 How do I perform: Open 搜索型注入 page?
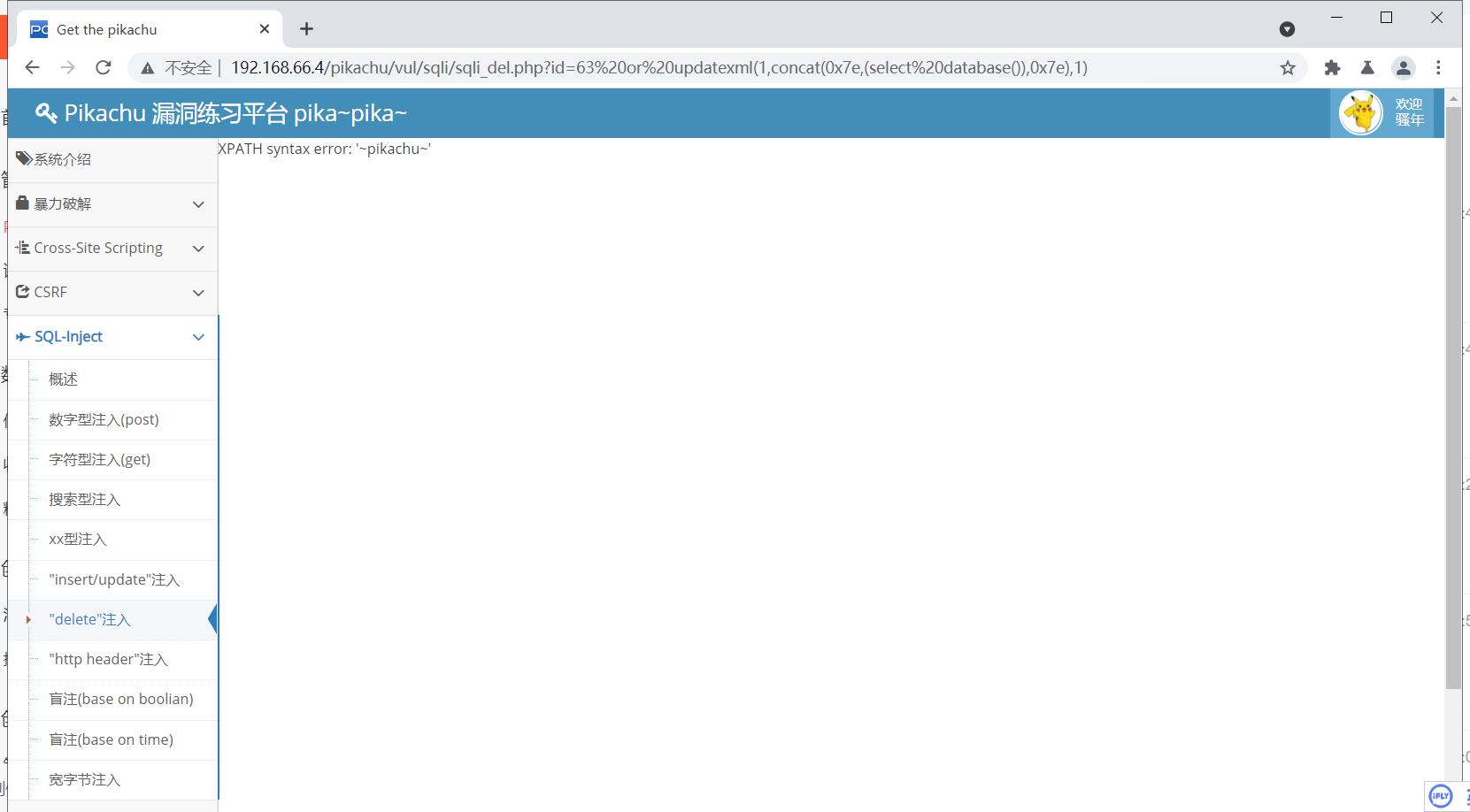[84, 499]
